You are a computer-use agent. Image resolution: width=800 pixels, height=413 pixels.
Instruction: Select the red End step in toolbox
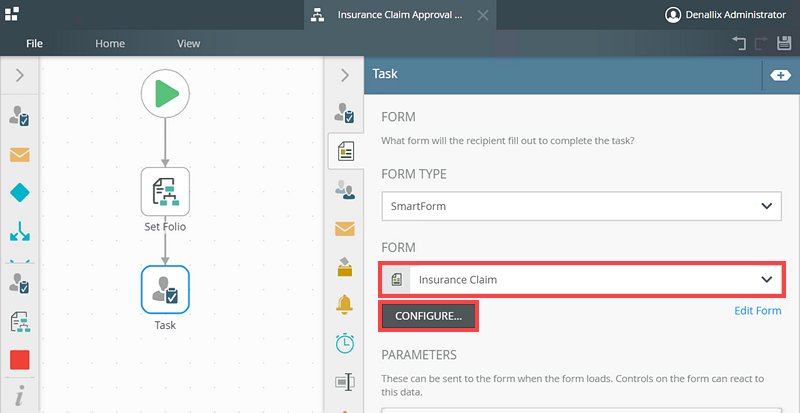(x=19, y=360)
